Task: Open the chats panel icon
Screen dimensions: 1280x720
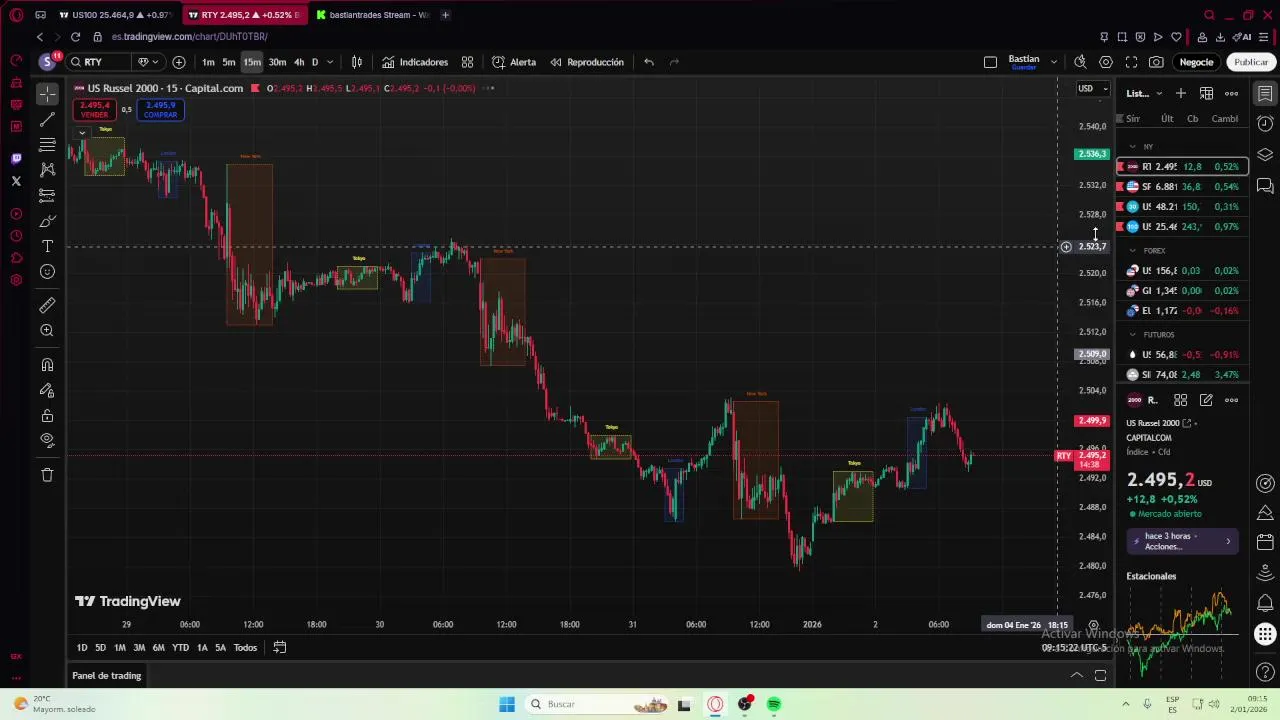Action: point(1265,186)
